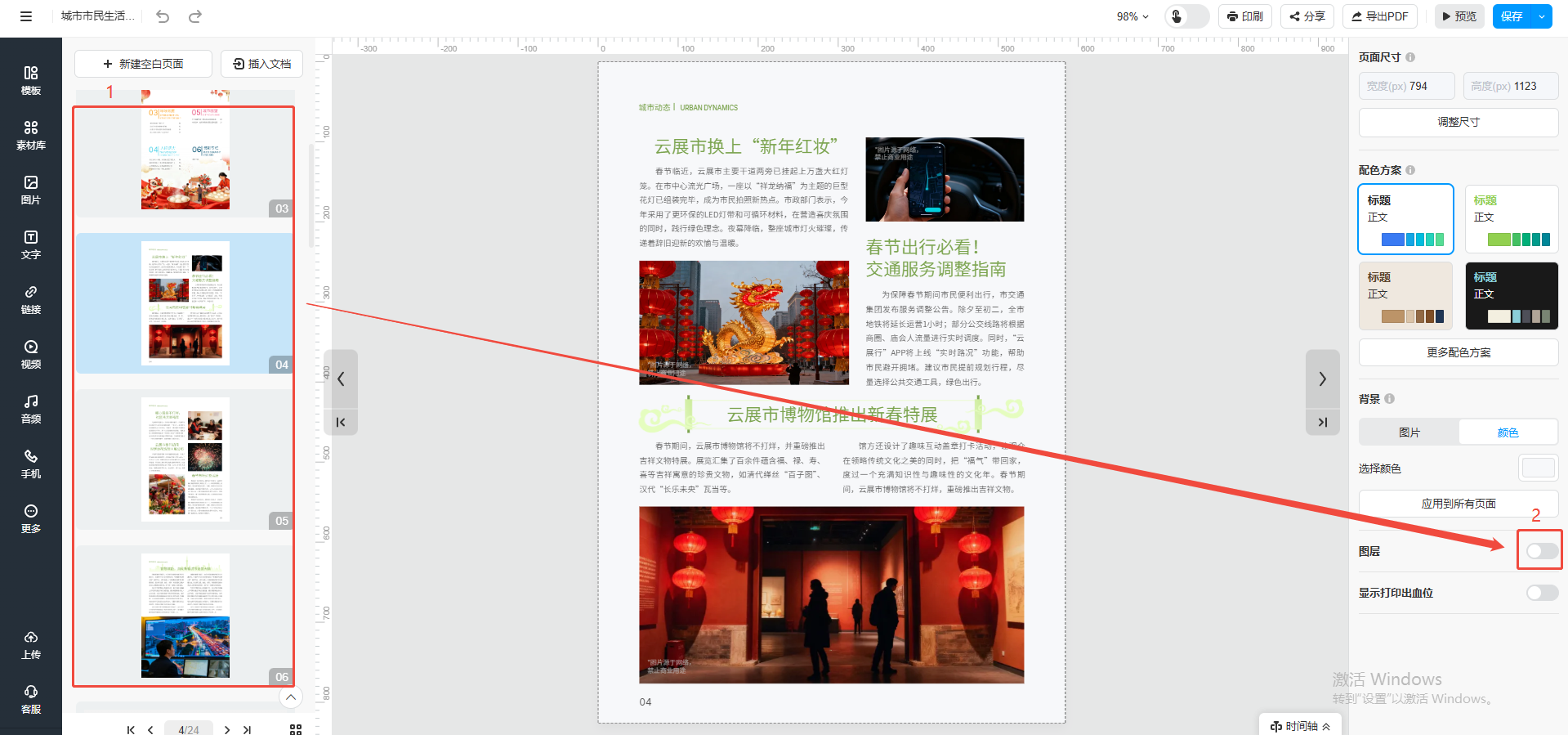The width and height of the screenshot is (1568, 735).
Task: Toggle the 图层 layer switch
Action: click(x=1541, y=551)
